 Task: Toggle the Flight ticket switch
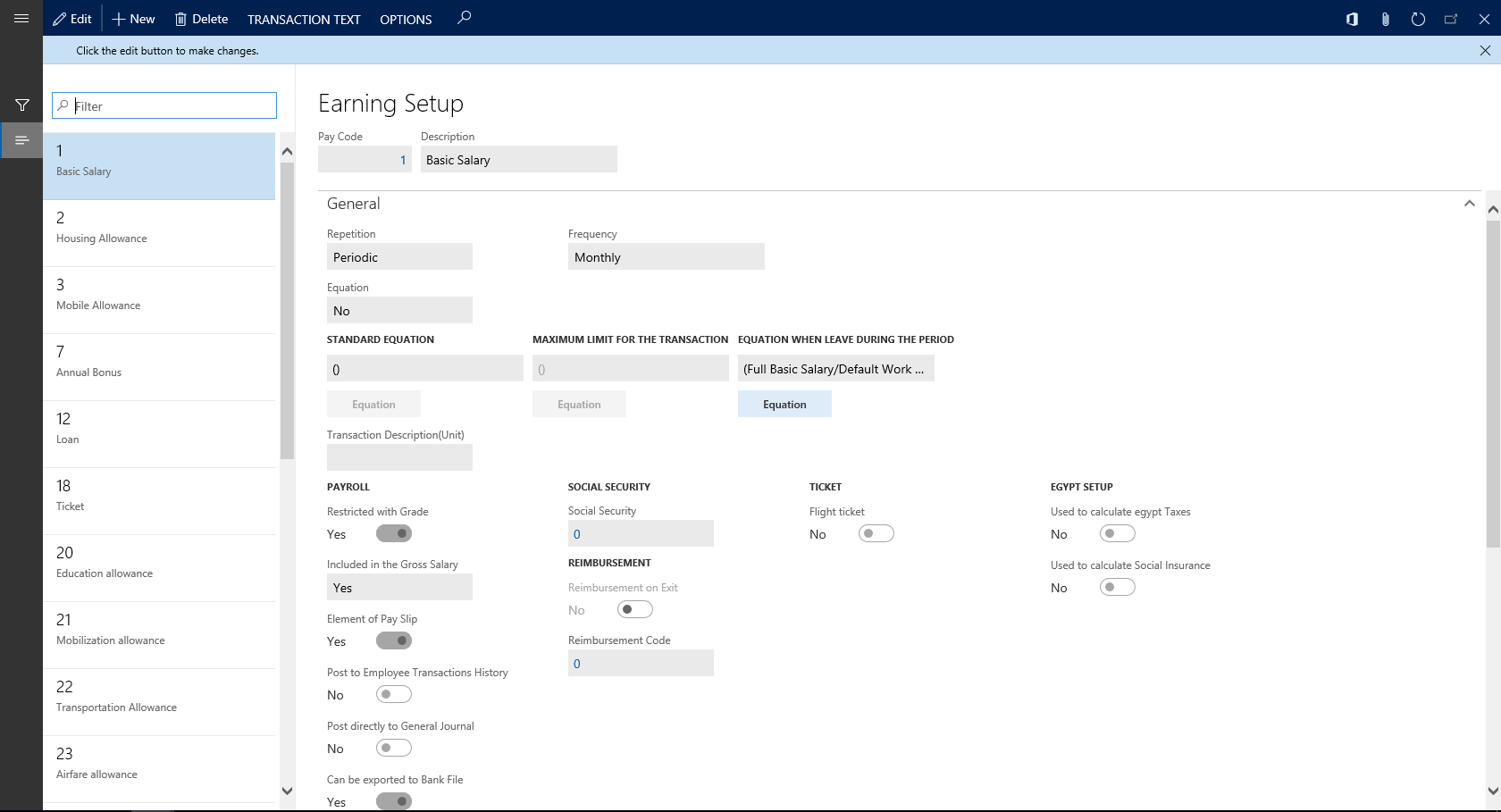point(876,533)
